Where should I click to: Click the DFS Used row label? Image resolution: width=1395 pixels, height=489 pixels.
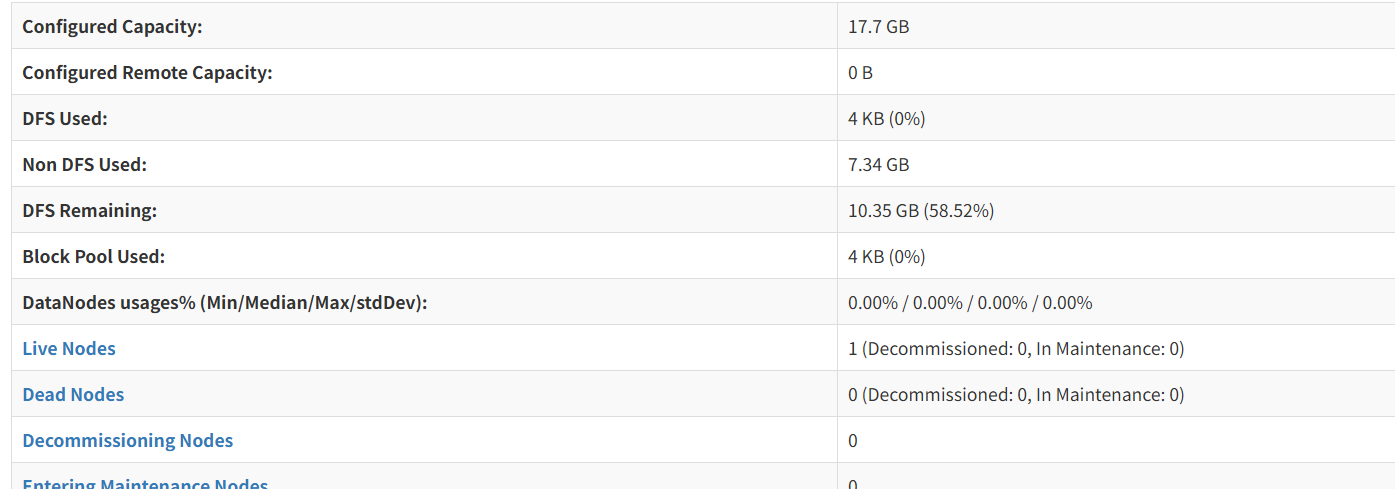click(64, 119)
